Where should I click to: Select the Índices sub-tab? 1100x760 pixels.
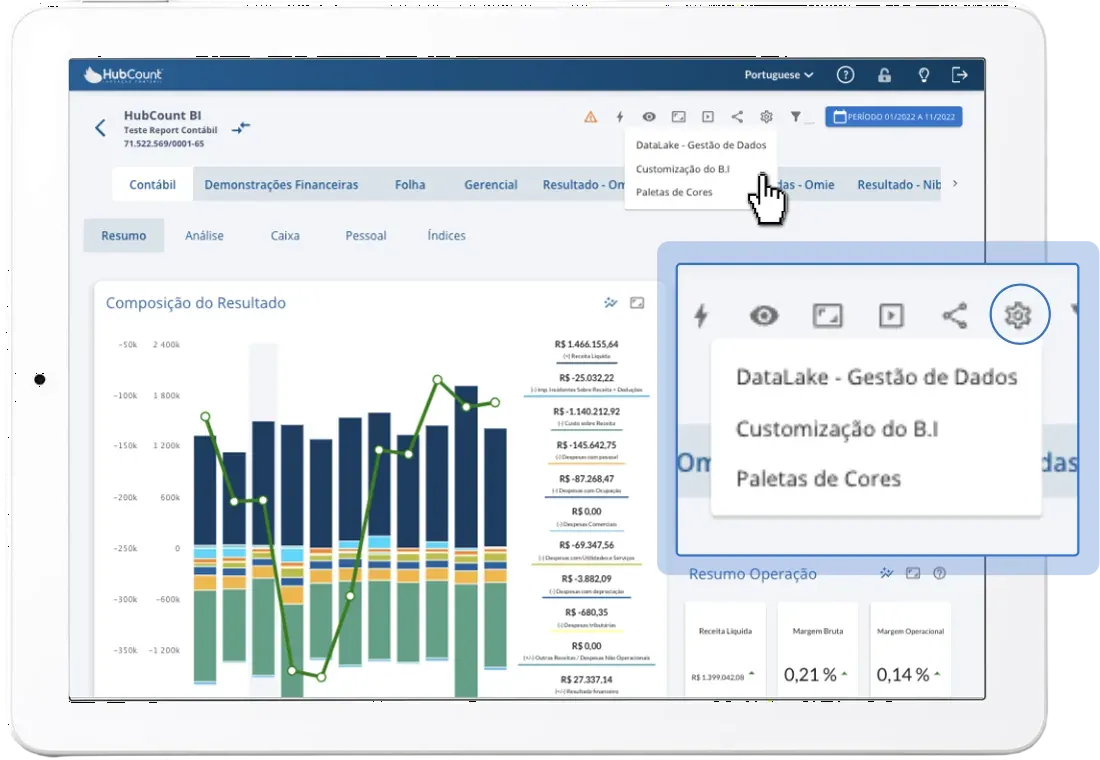pyautogui.click(x=446, y=236)
